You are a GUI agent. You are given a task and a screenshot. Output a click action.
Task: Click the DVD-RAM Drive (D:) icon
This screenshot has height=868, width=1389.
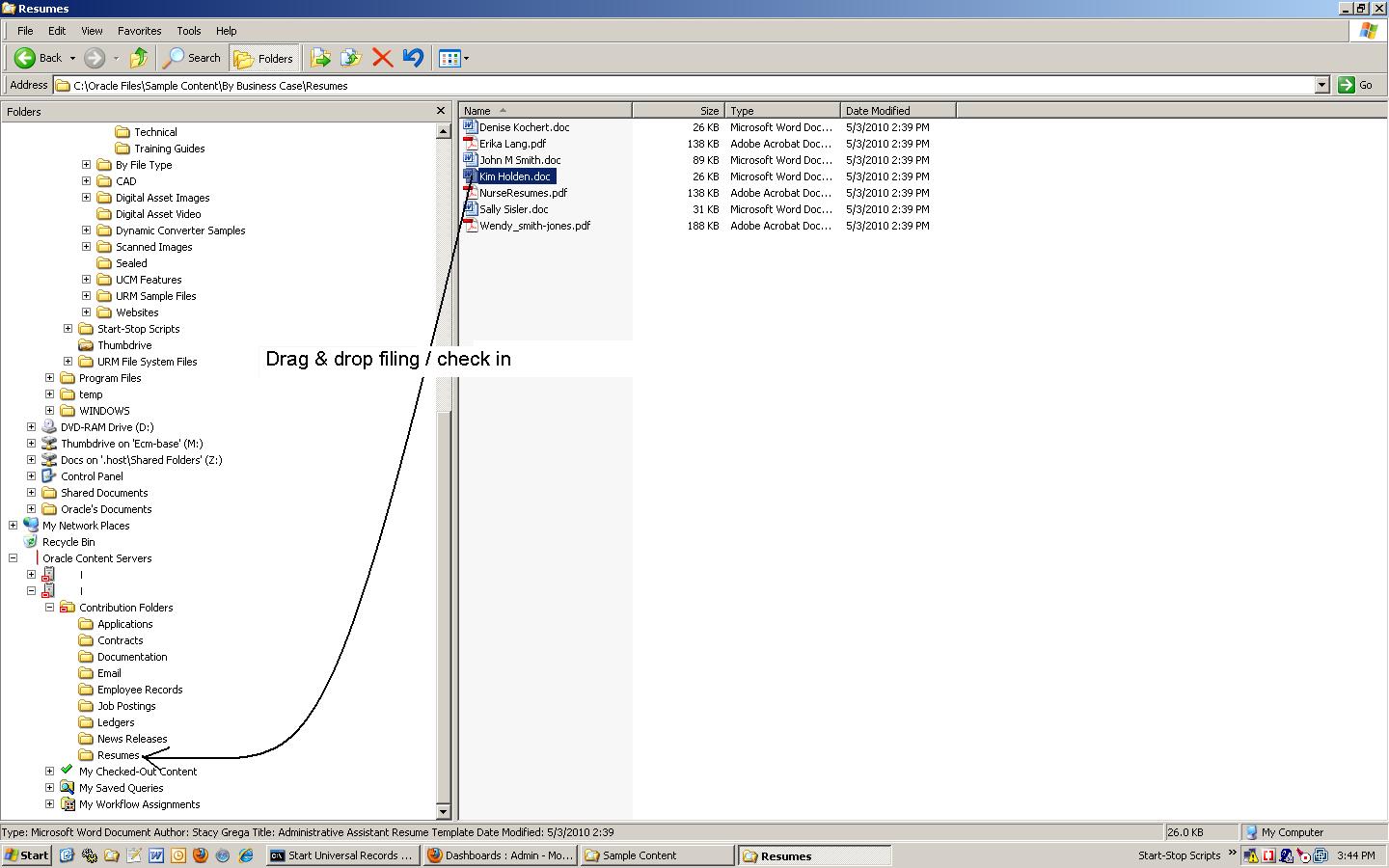(x=49, y=426)
